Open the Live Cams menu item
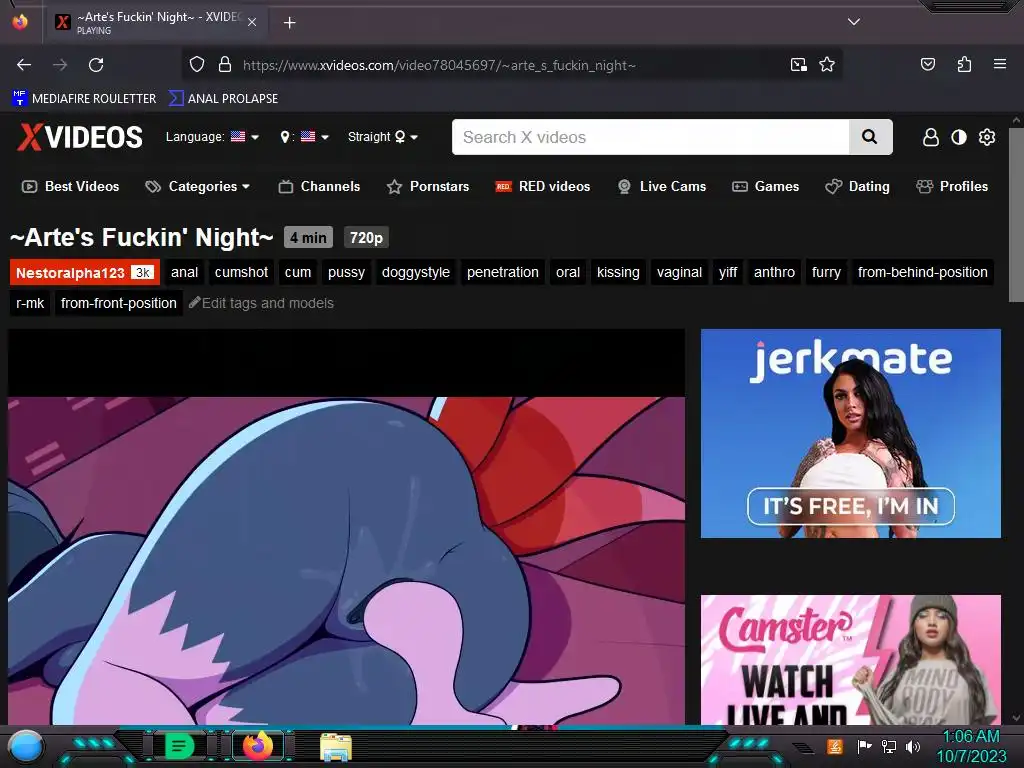The height and width of the screenshot is (768, 1024). (x=662, y=186)
